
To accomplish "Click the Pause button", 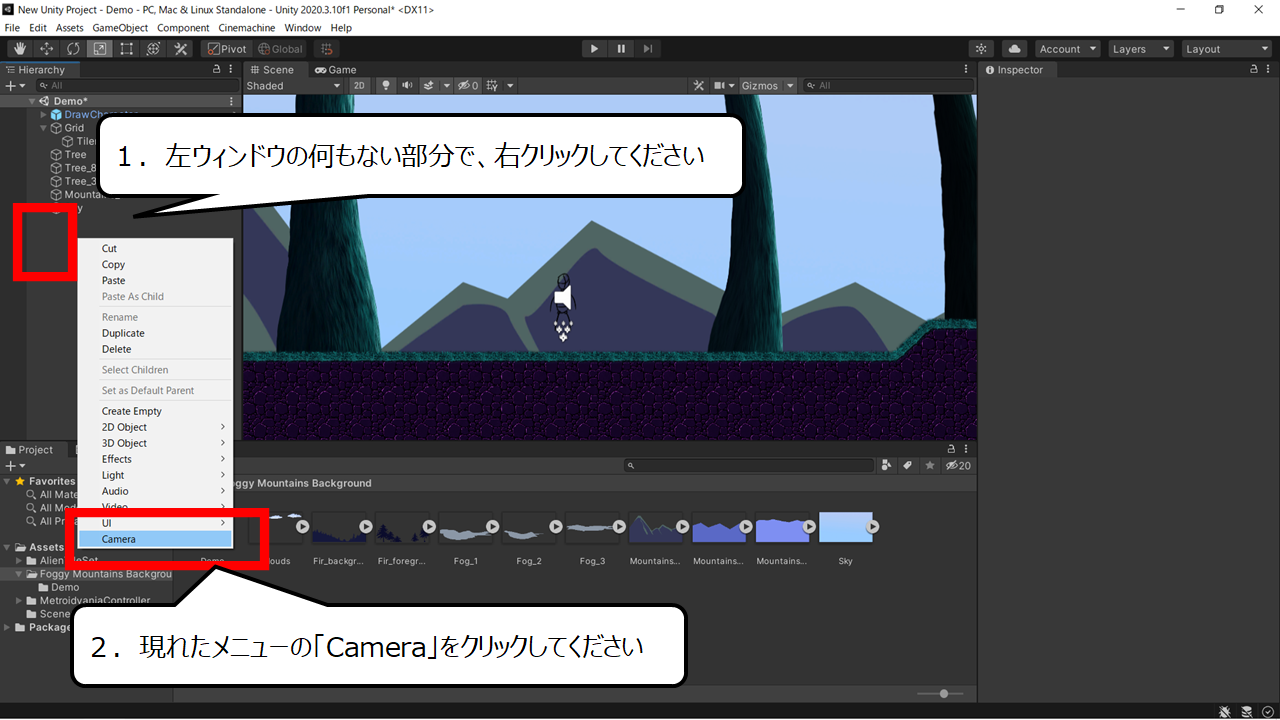I will [x=622, y=49].
